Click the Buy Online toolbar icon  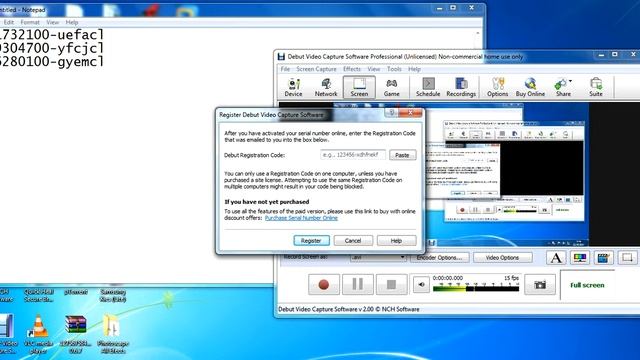530,87
